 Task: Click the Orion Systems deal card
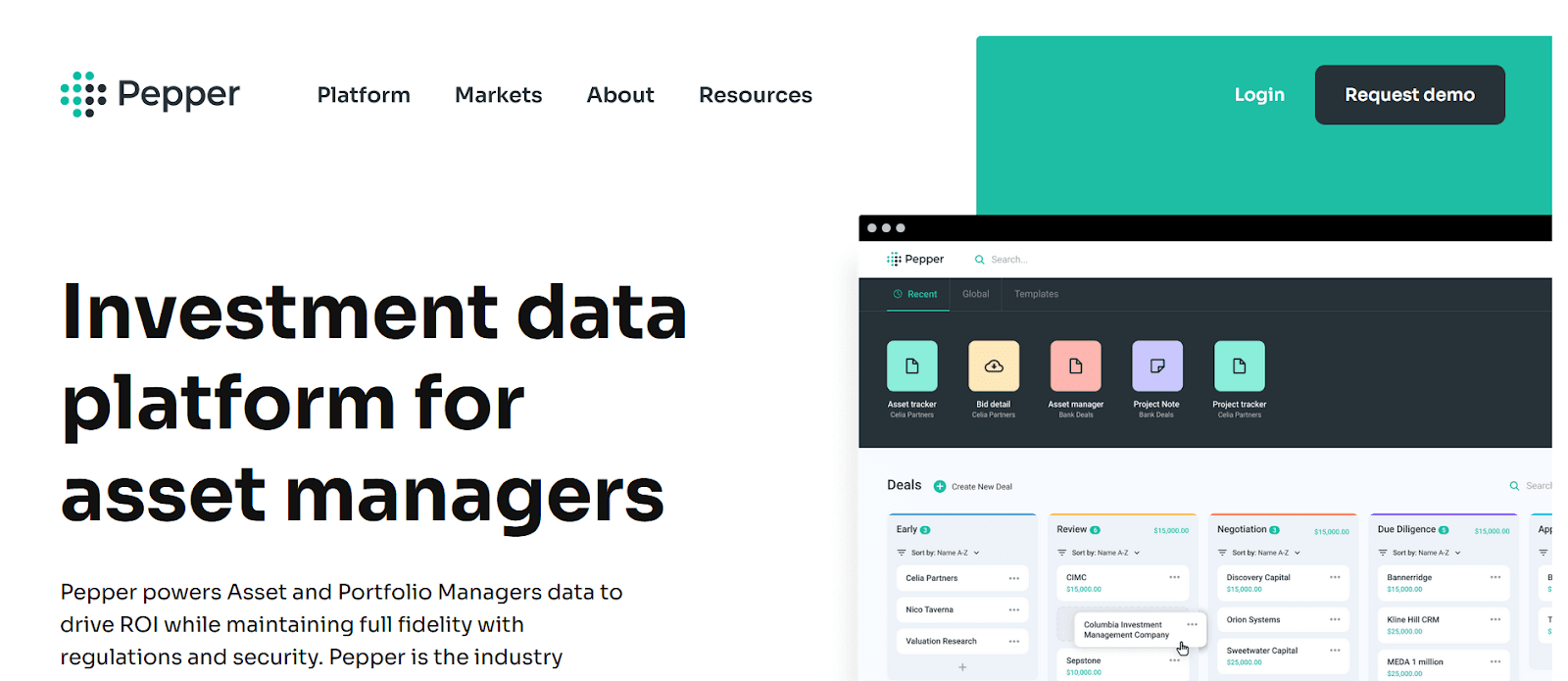[x=1283, y=619]
